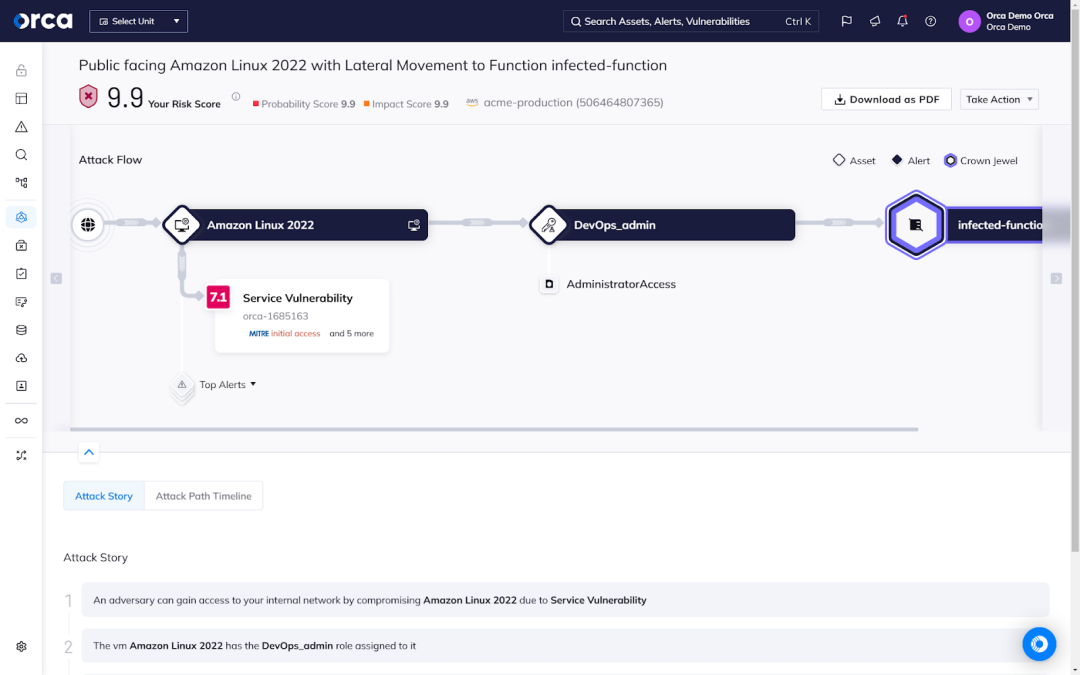Switch to the Attack Path Timeline tab
This screenshot has height=675, width=1080.
(203, 496)
